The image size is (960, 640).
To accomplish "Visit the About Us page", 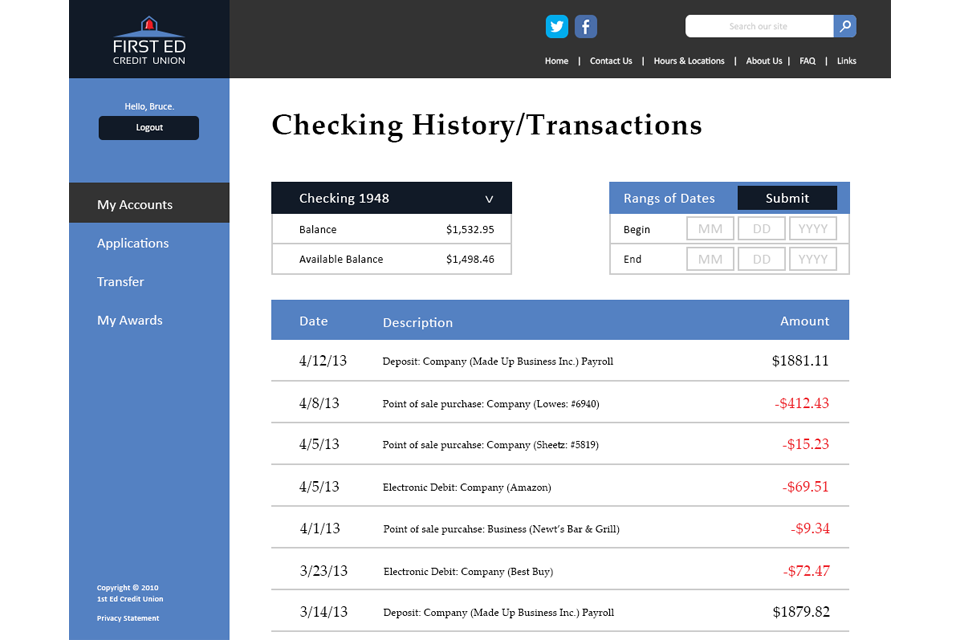I will pyautogui.click(x=764, y=61).
